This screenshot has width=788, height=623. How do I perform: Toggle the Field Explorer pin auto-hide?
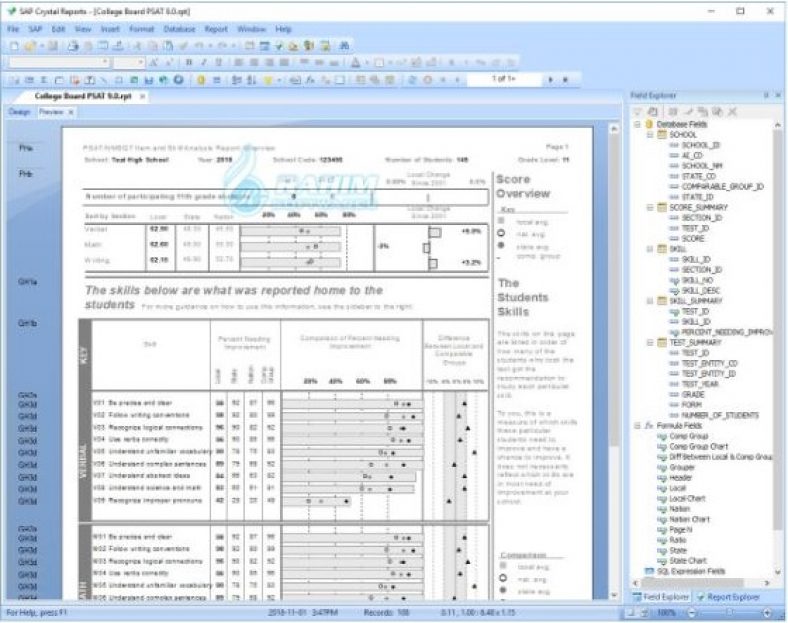[x=766, y=95]
